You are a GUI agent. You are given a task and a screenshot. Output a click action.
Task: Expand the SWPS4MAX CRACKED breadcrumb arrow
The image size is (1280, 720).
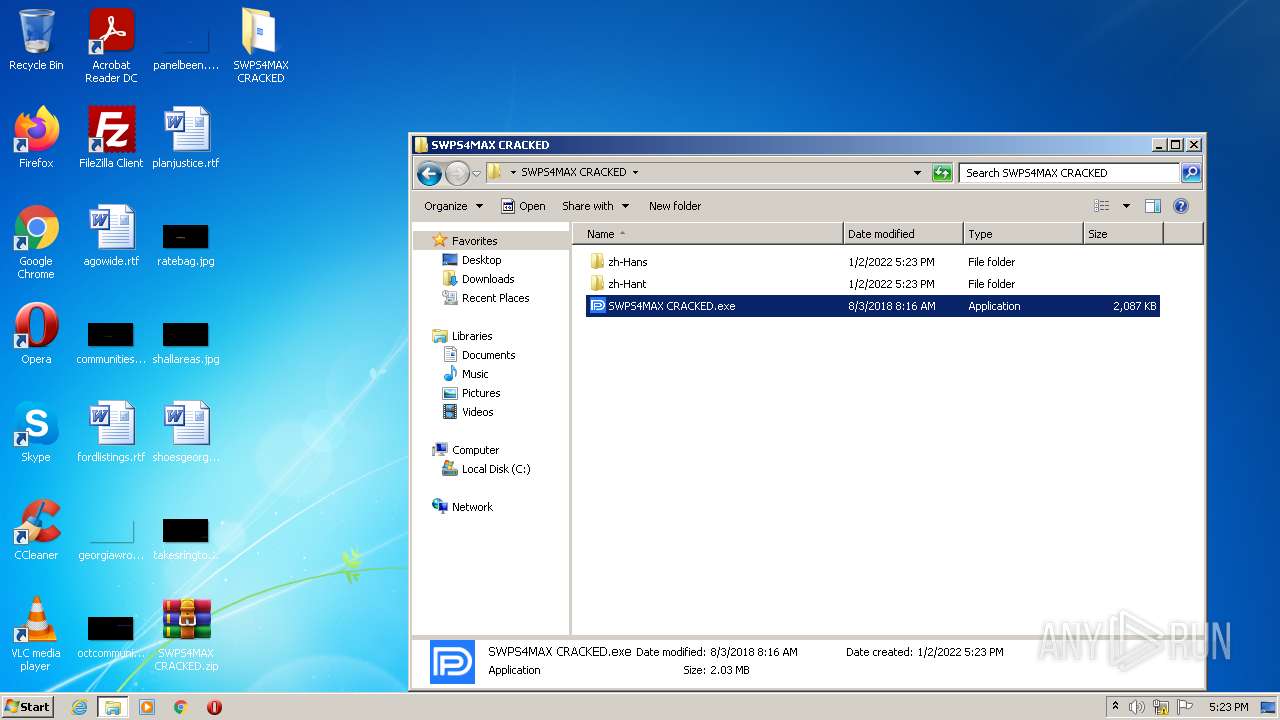click(x=635, y=173)
